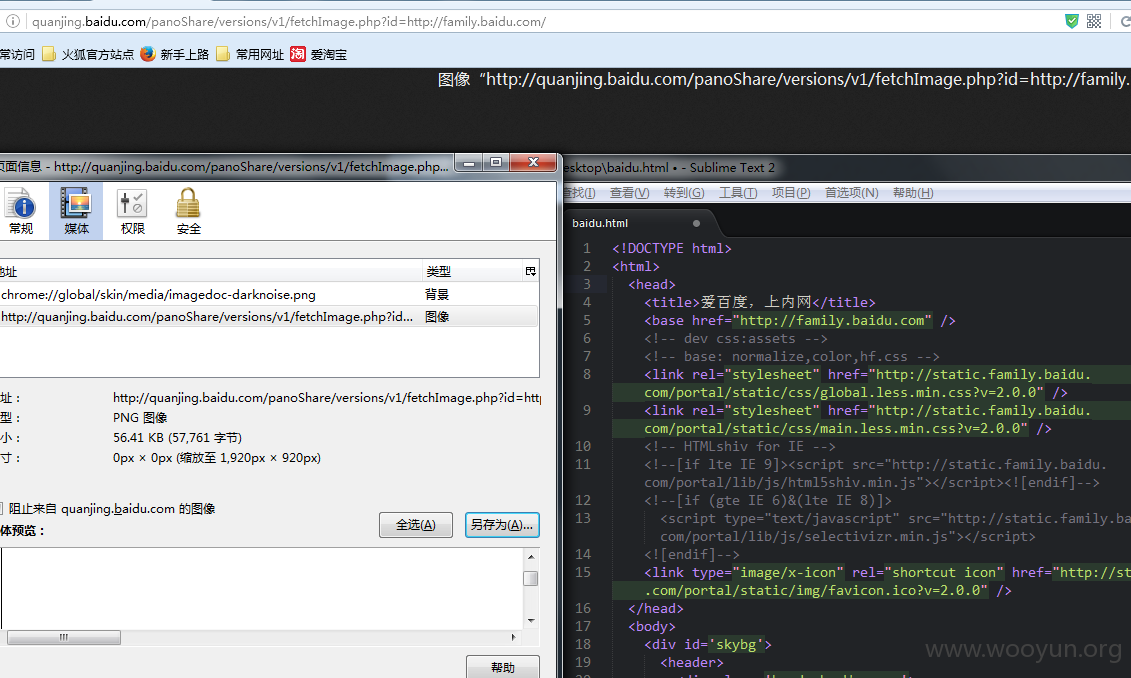Maximize the page info dialog window
Screen dimensions: 1131x678
[x=496, y=162]
